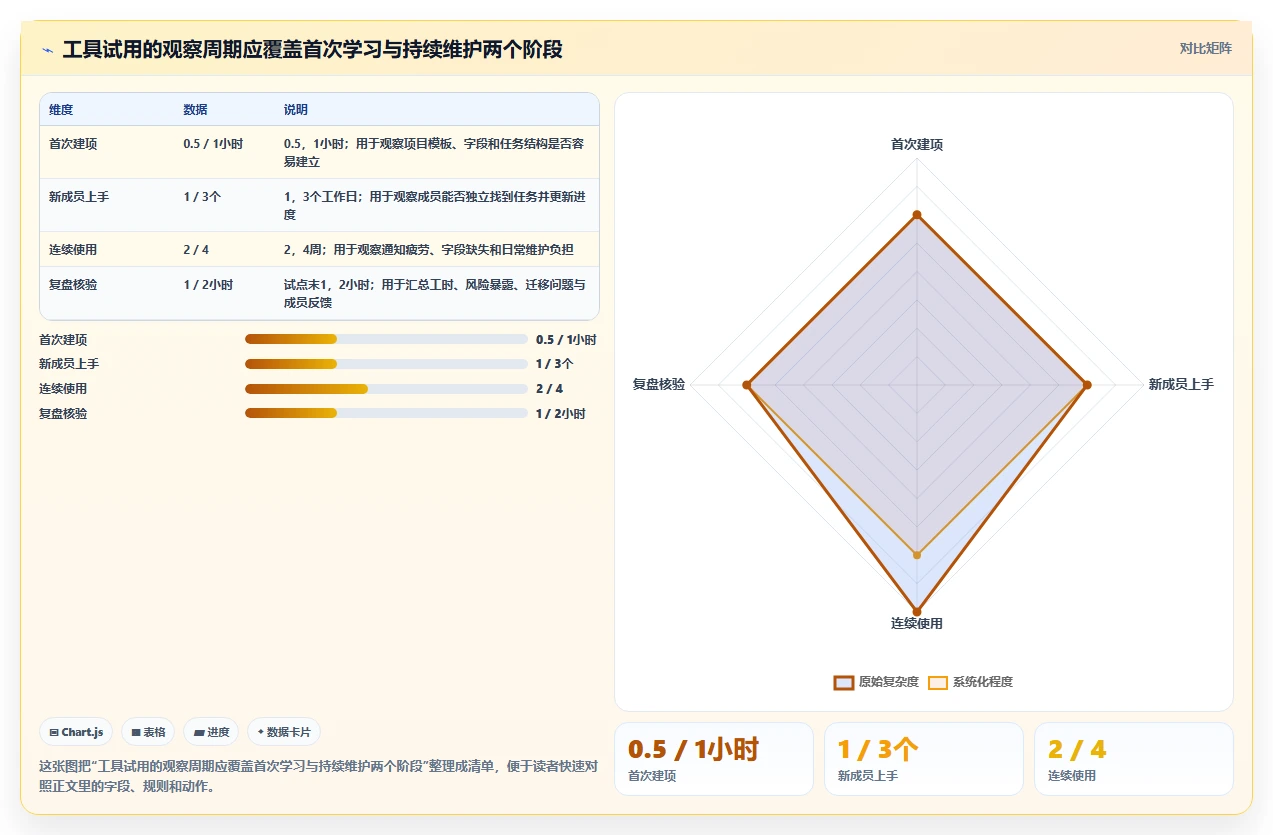Click the main title 工具试用的观察周期 heading
This screenshot has width=1273, height=835.
pos(313,50)
